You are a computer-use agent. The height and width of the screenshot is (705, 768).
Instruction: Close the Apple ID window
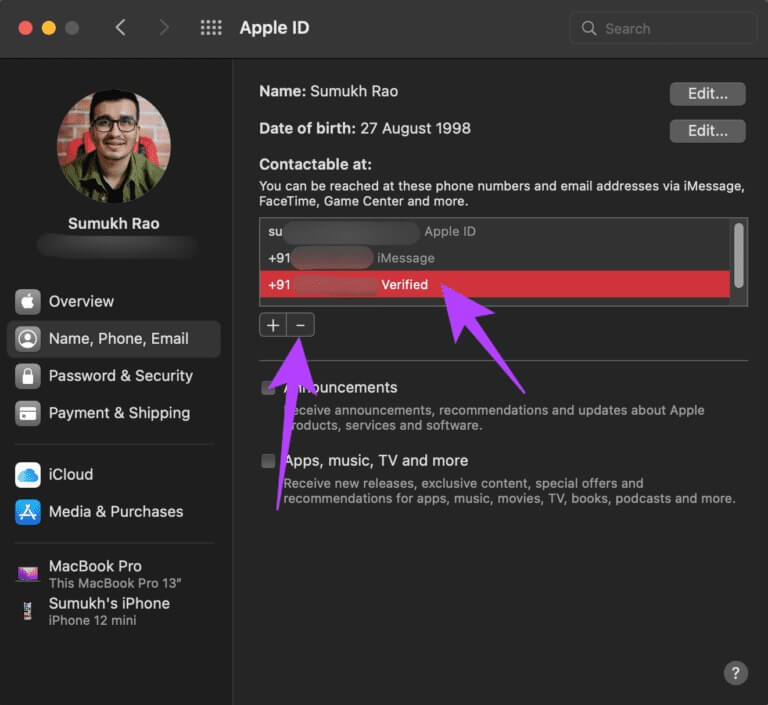[25, 28]
